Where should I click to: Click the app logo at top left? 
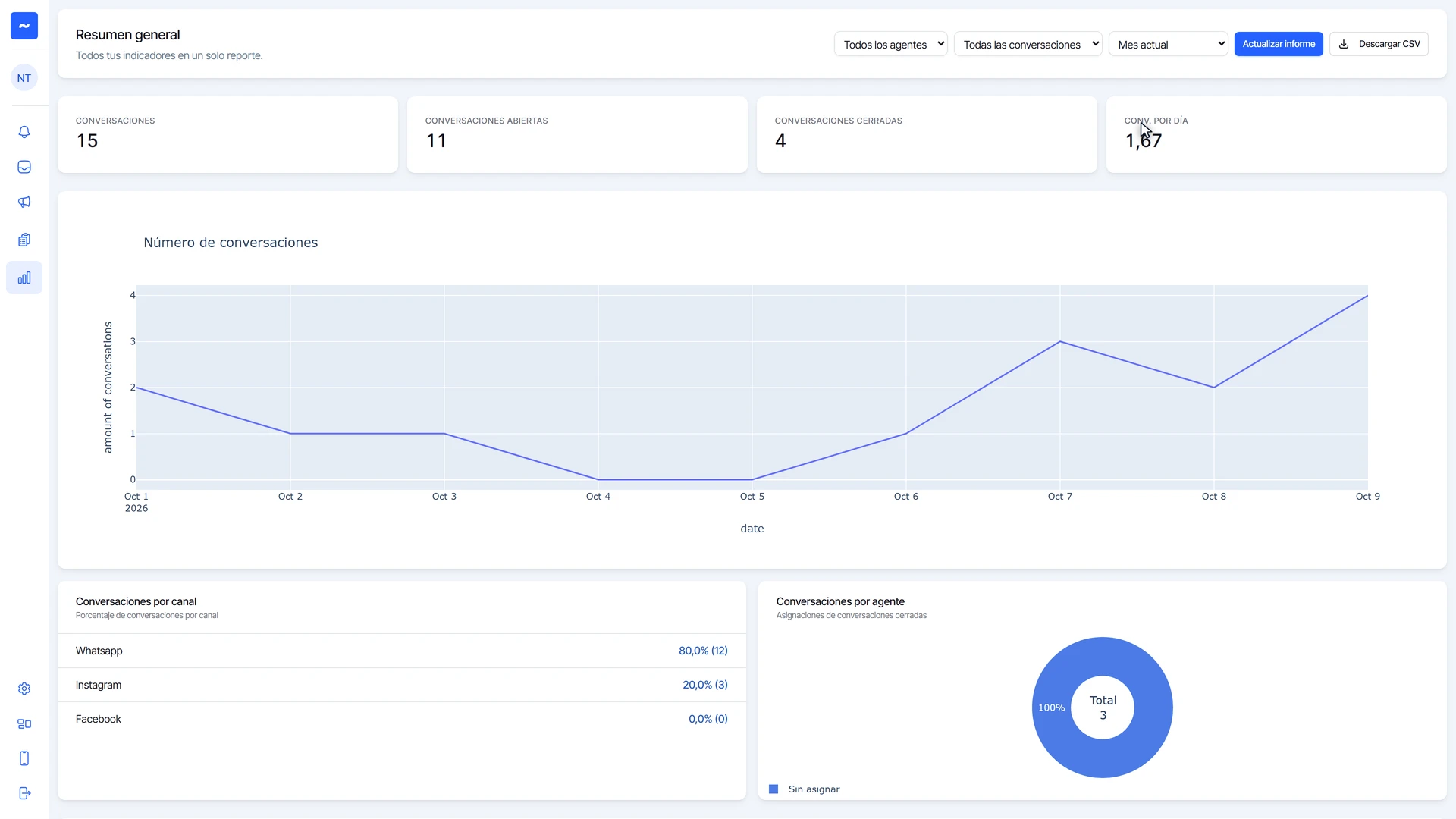pos(24,26)
